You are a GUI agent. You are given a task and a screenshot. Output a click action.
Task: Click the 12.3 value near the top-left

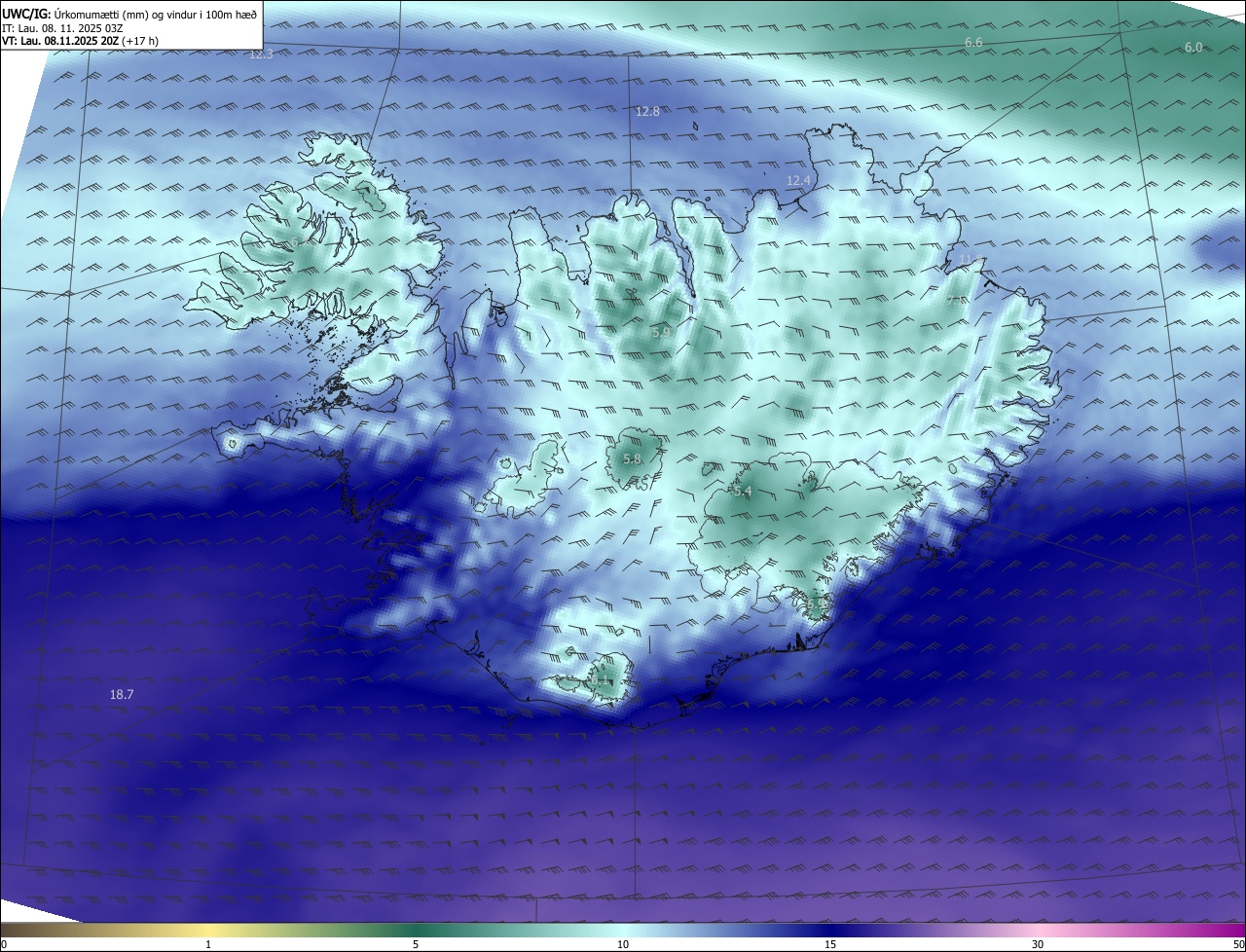click(261, 55)
